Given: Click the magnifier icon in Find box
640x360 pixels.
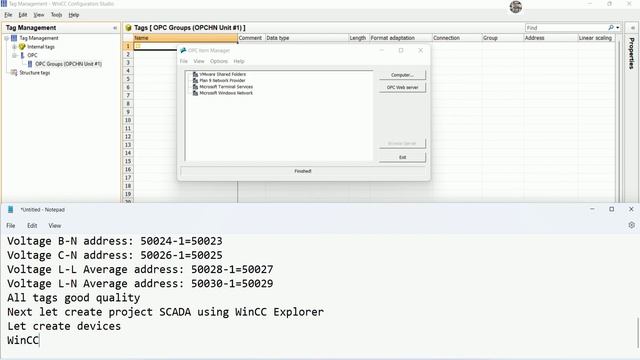Looking at the screenshot, I should pos(611,27).
